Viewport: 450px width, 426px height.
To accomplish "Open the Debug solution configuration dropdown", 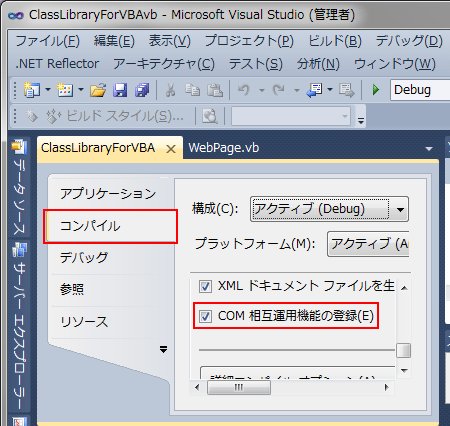I will 420,90.
